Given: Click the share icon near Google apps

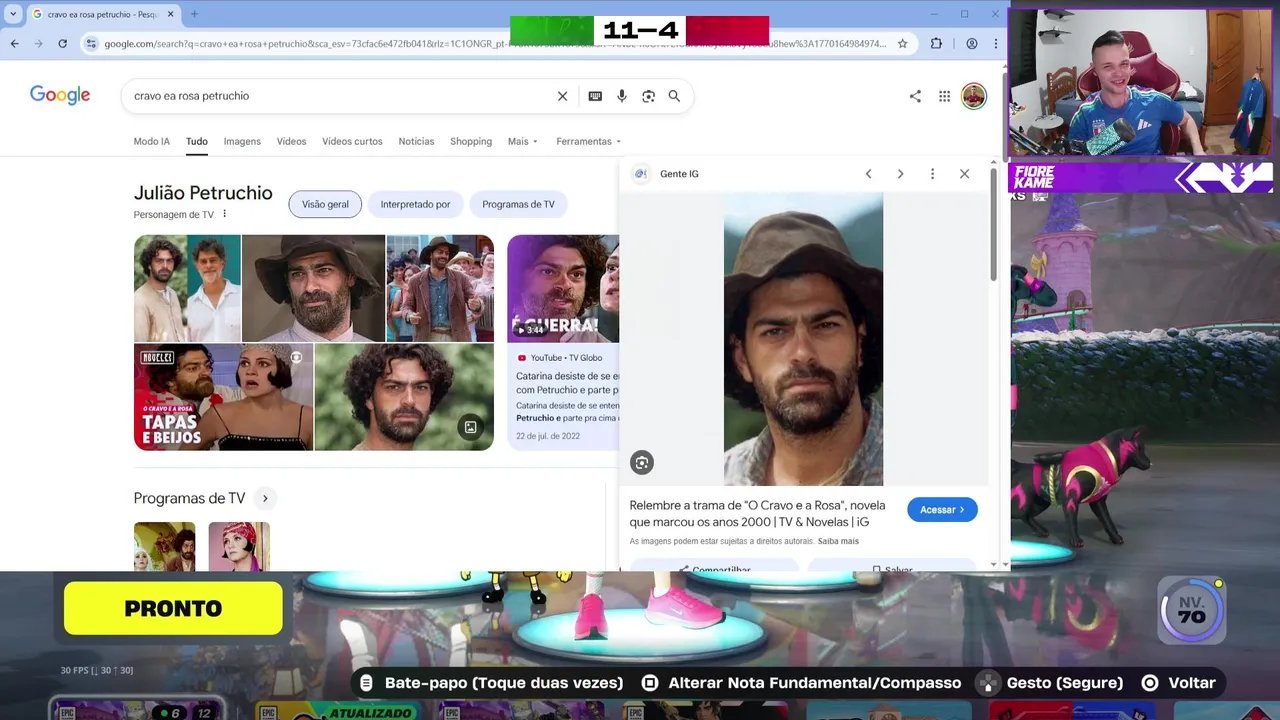Looking at the screenshot, I should [x=915, y=96].
